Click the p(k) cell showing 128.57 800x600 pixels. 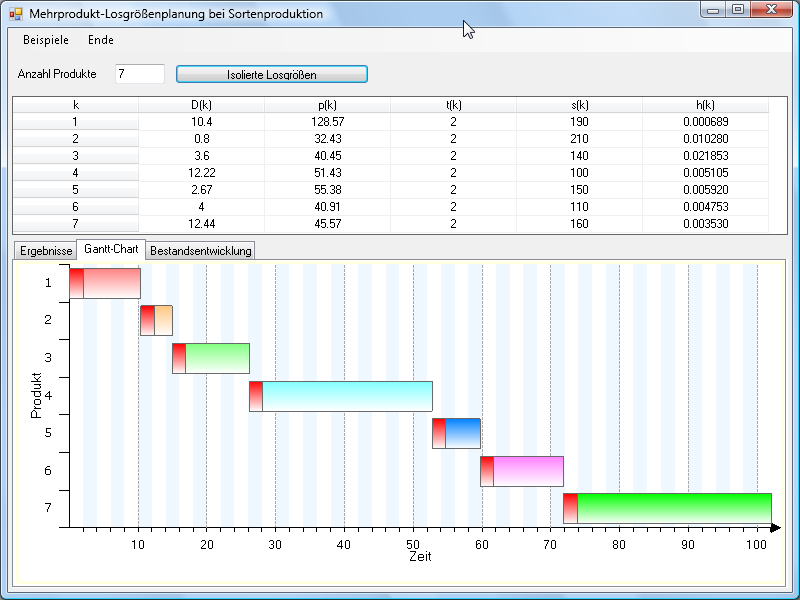point(327,122)
